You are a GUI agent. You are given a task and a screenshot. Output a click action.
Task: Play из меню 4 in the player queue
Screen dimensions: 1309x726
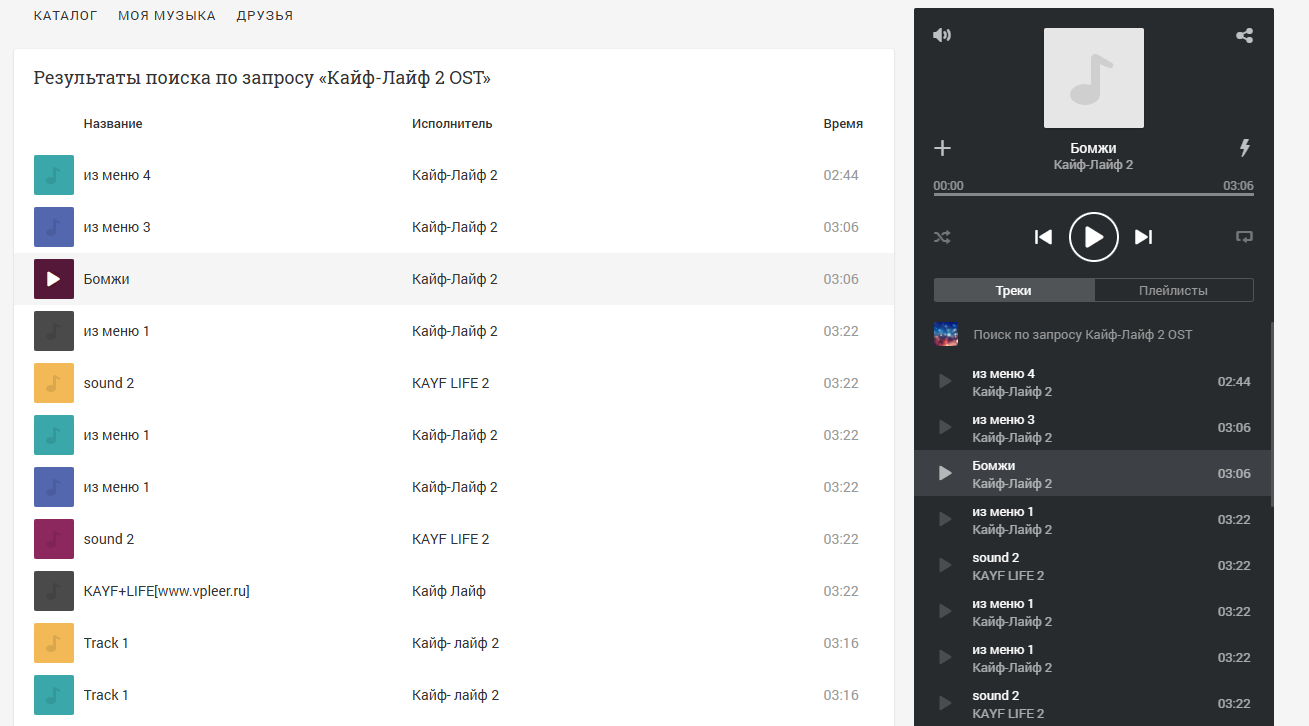[x=945, y=381]
